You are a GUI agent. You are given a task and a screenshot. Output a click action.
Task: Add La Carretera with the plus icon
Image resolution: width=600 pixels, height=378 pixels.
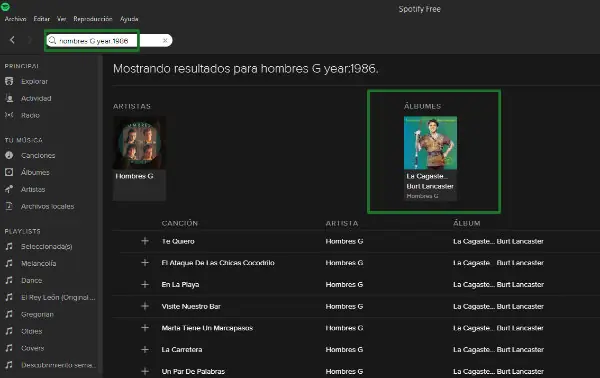click(145, 349)
